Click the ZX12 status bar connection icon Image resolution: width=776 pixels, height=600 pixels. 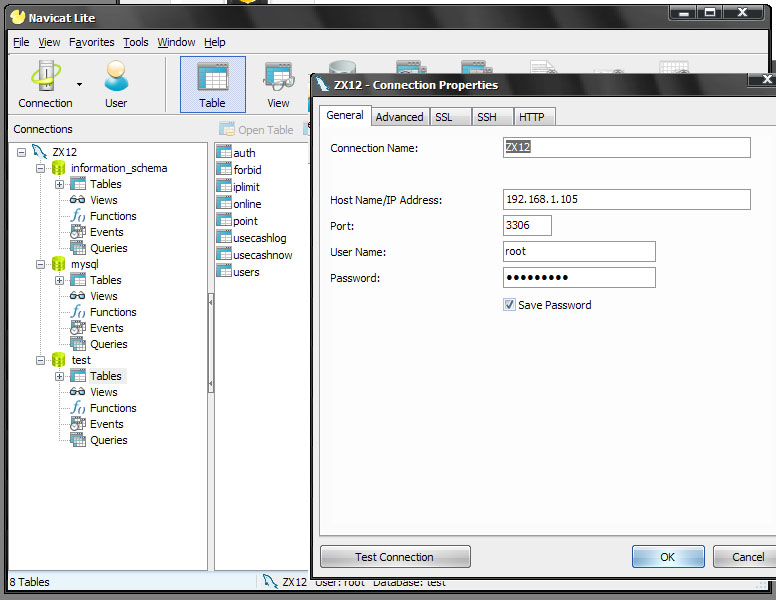(270, 581)
